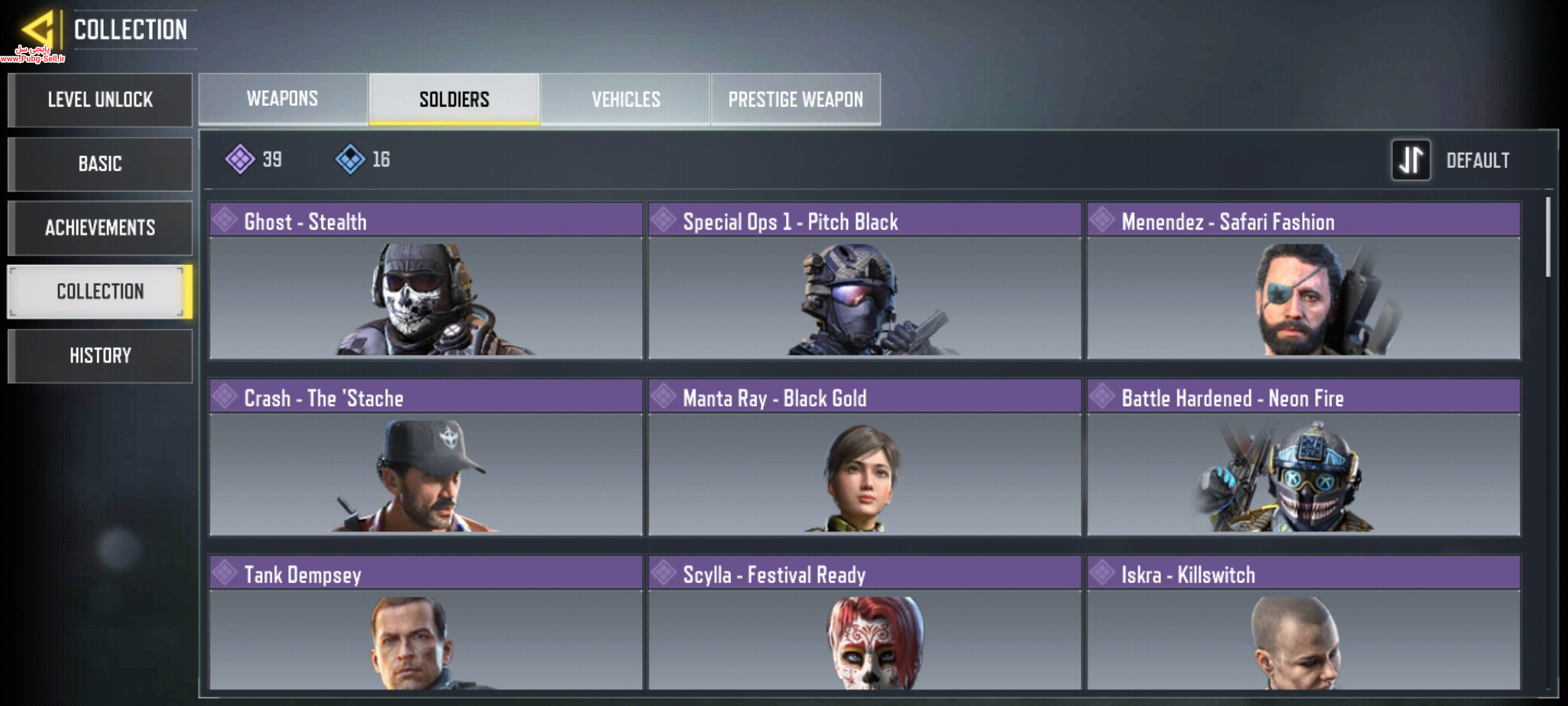The image size is (1568, 706).
Task: Select the purple epic rarity diamond icon
Action: tap(240, 159)
